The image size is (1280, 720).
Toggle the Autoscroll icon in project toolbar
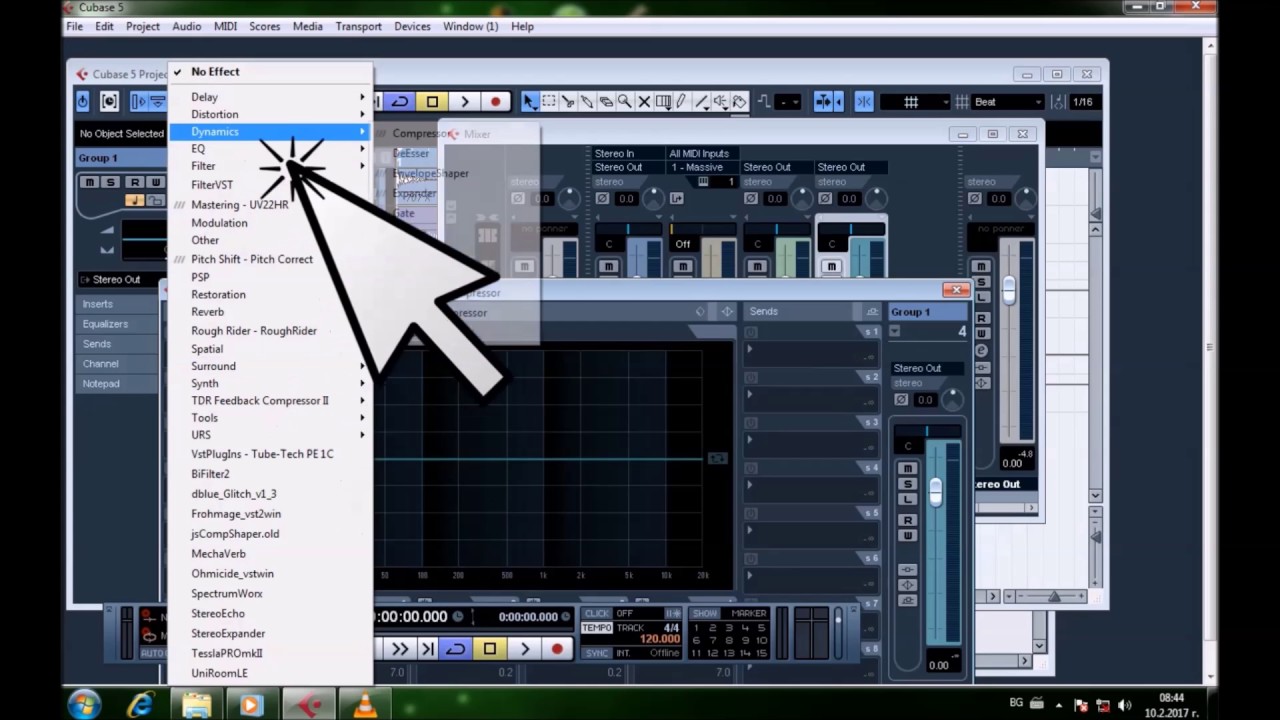[825, 101]
